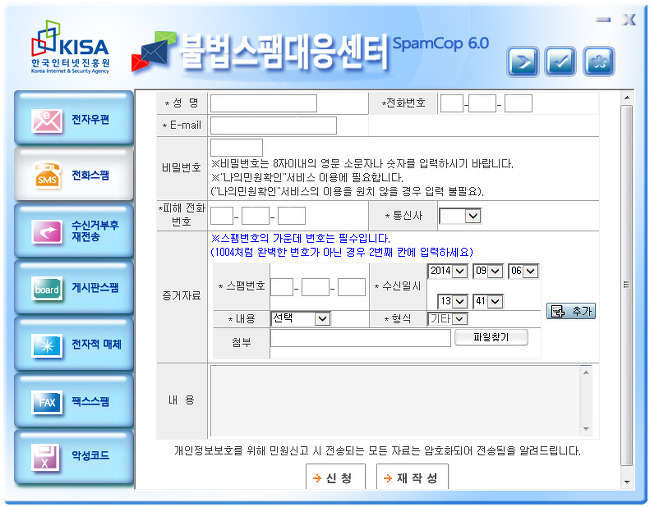Click 내용 text area scroll down arrow

click(586, 429)
